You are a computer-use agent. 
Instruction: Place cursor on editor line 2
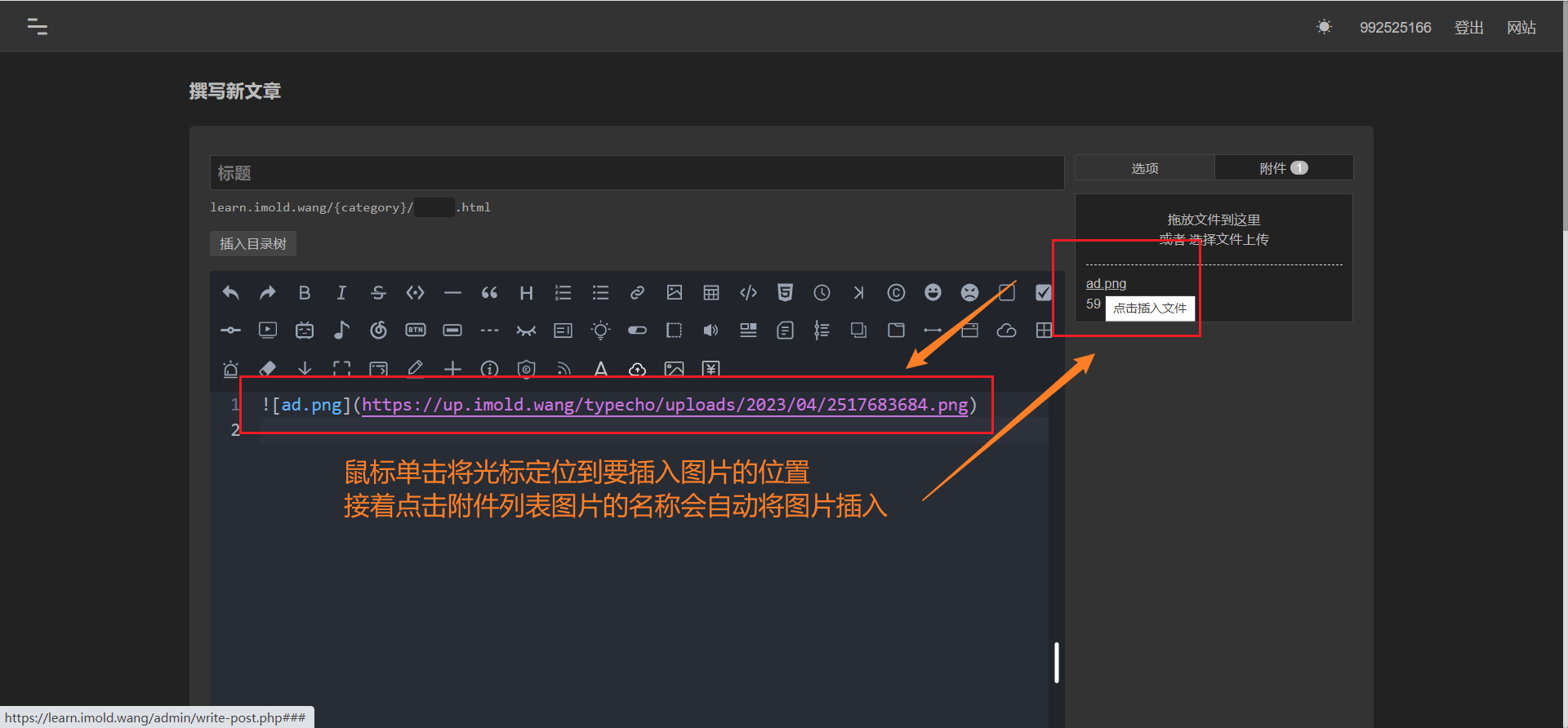(x=653, y=430)
